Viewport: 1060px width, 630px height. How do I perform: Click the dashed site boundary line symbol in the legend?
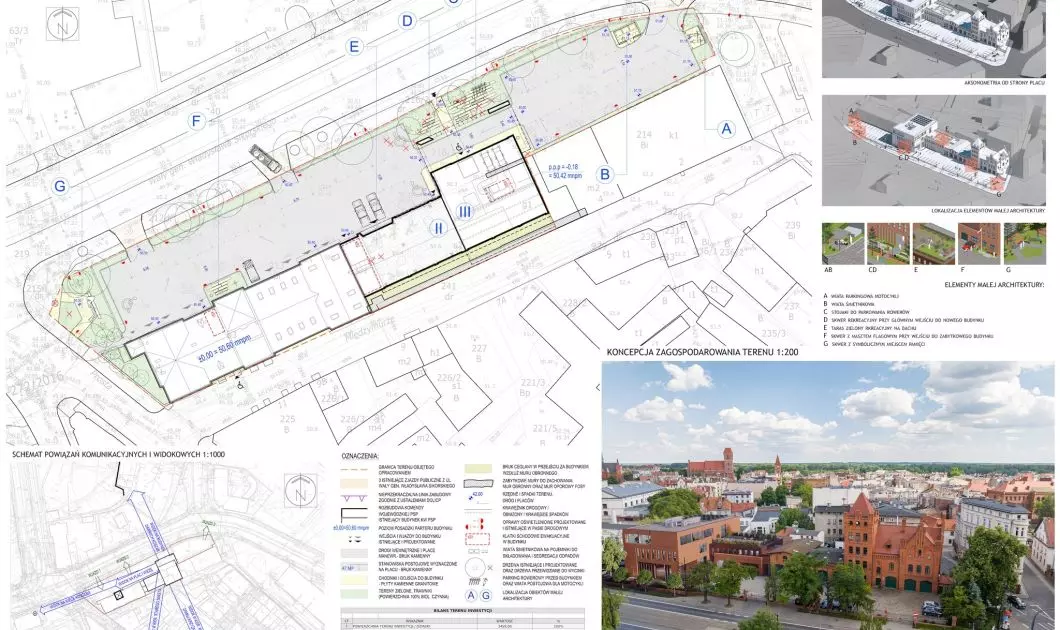click(354, 469)
